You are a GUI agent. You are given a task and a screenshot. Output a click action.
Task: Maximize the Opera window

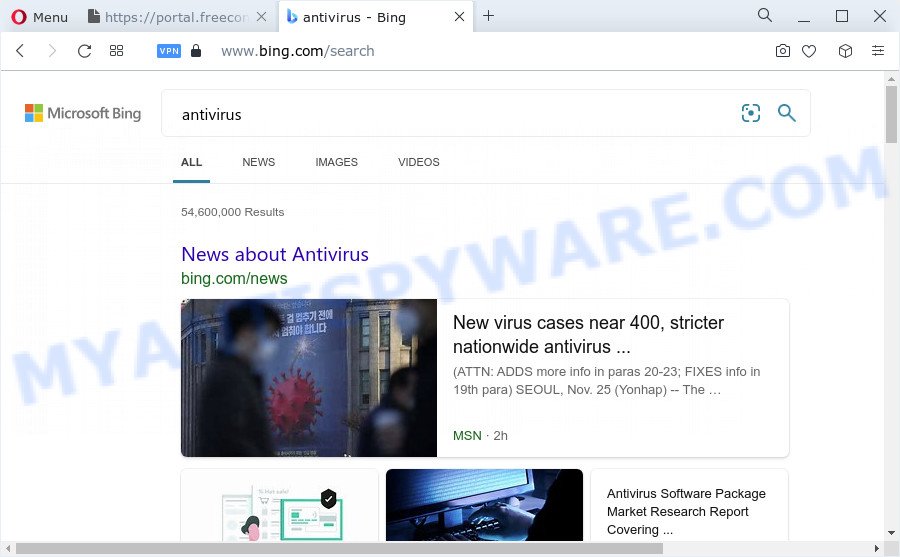841,16
